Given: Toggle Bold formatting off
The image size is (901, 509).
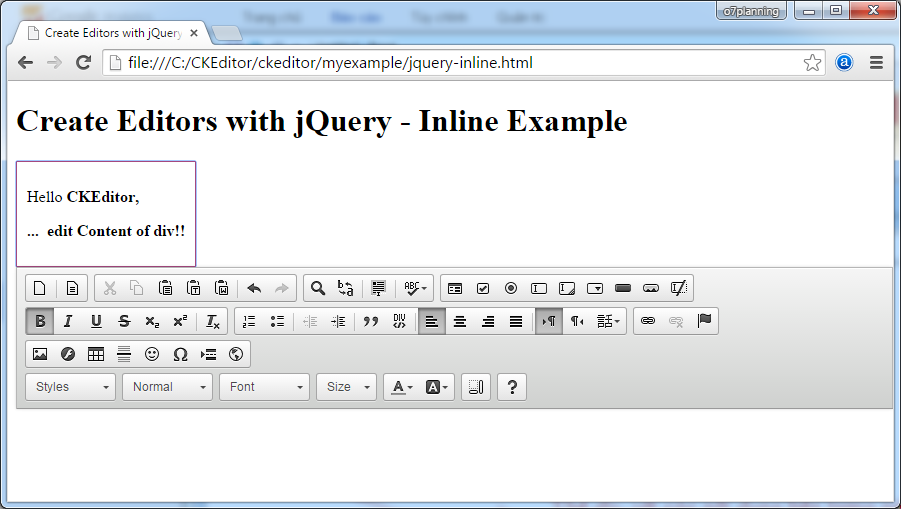Looking at the screenshot, I should click(40, 321).
